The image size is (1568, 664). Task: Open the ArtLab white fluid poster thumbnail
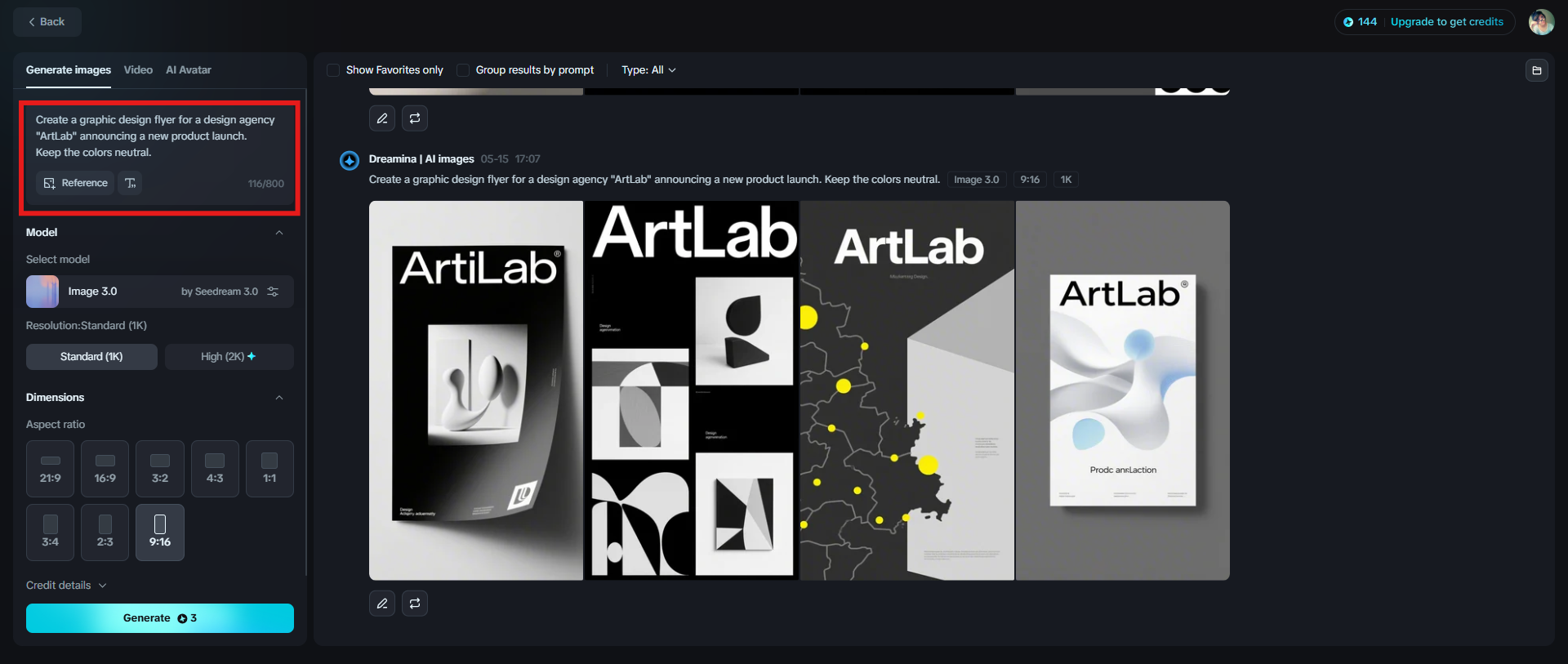pos(1123,390)
